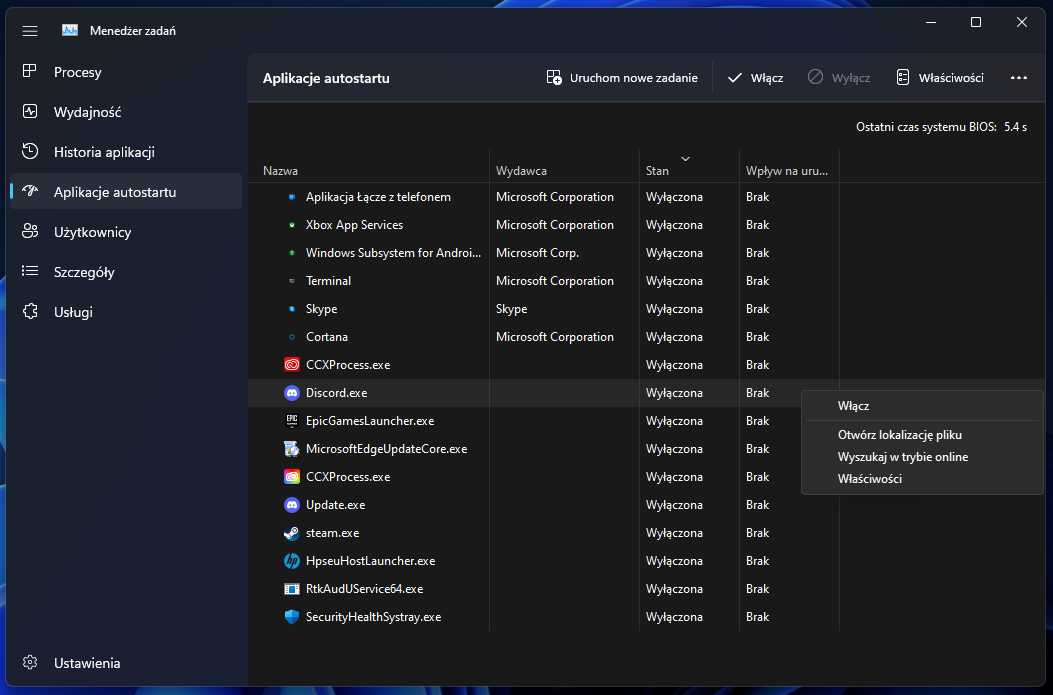Screen dimensions: 1053x695
Task: Click the Włącz toolbar button
Action: click(x=756, y=78)
